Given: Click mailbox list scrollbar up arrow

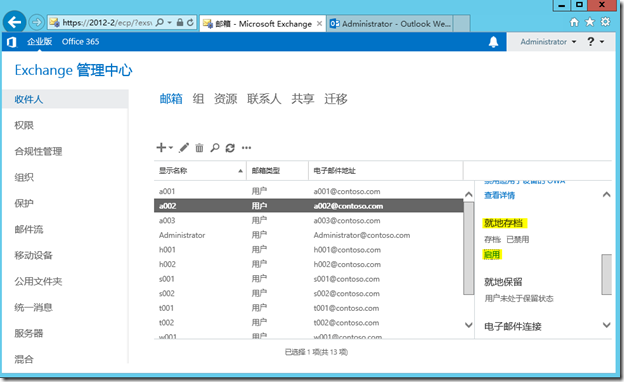Looking at the screenshot, I should coord(469,195).
